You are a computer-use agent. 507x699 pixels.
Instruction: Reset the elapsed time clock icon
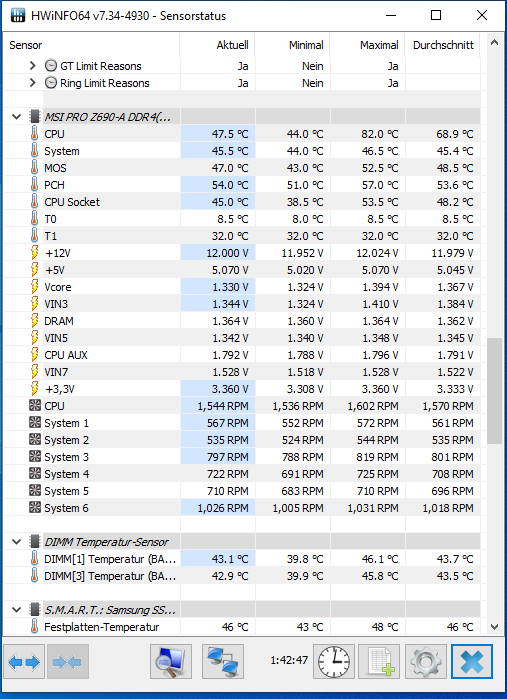click(334, 662)
